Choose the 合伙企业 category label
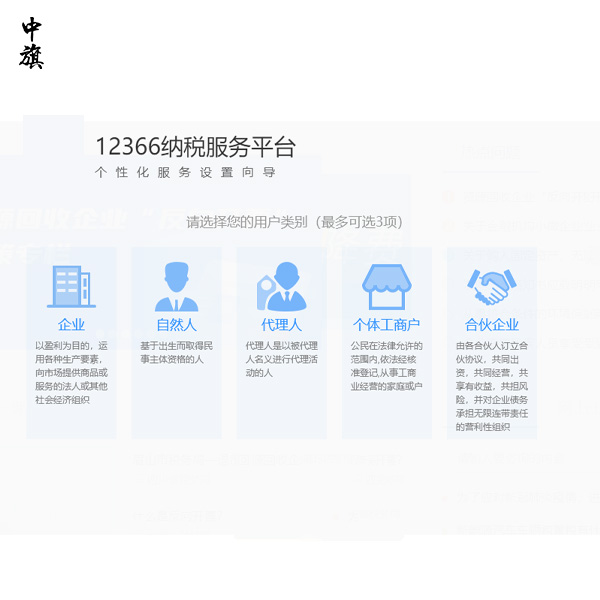Screen dimensions: 600x600 [x=491, y=325]
